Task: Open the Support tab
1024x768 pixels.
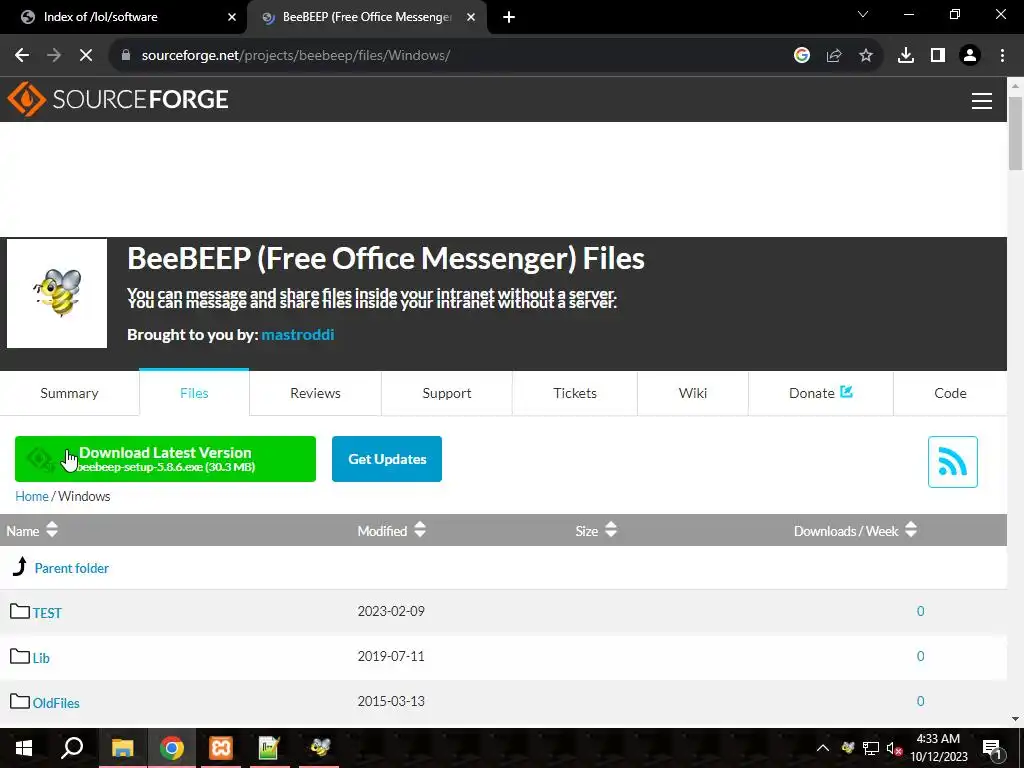Action: (447, 393)
